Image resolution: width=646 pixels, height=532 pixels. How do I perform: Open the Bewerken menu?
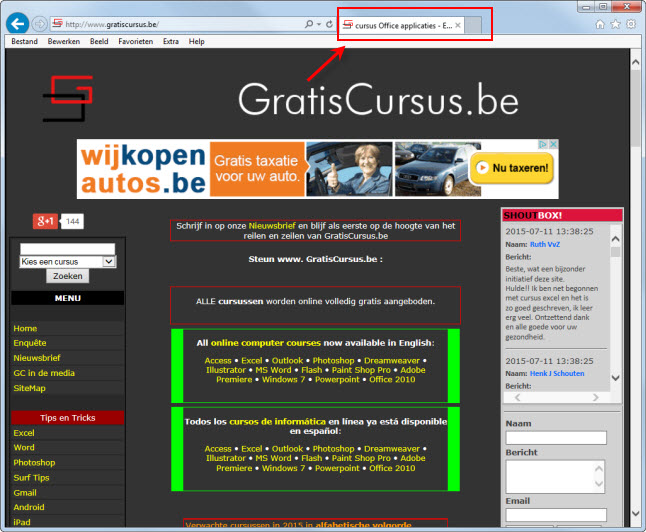pos(64,41)
